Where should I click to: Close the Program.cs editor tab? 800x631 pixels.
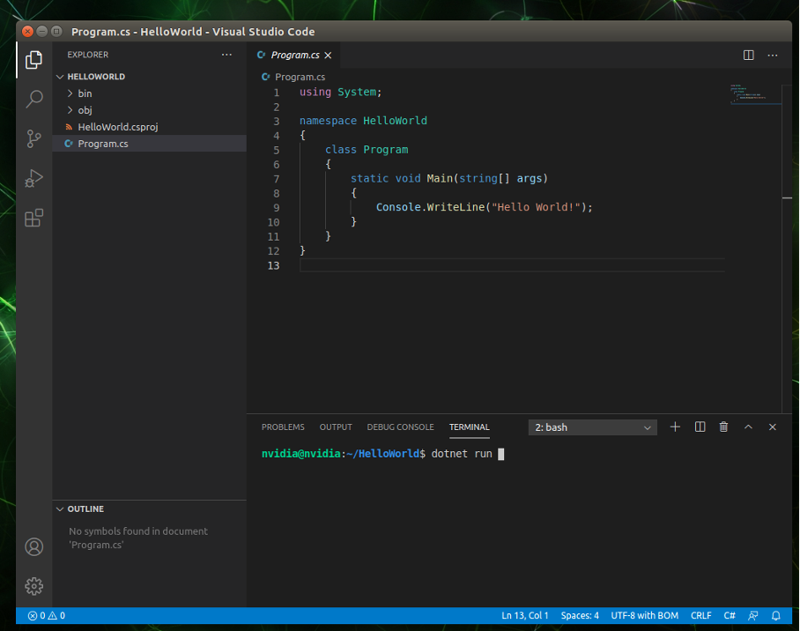pyautogui.click(x=328, y=55)
